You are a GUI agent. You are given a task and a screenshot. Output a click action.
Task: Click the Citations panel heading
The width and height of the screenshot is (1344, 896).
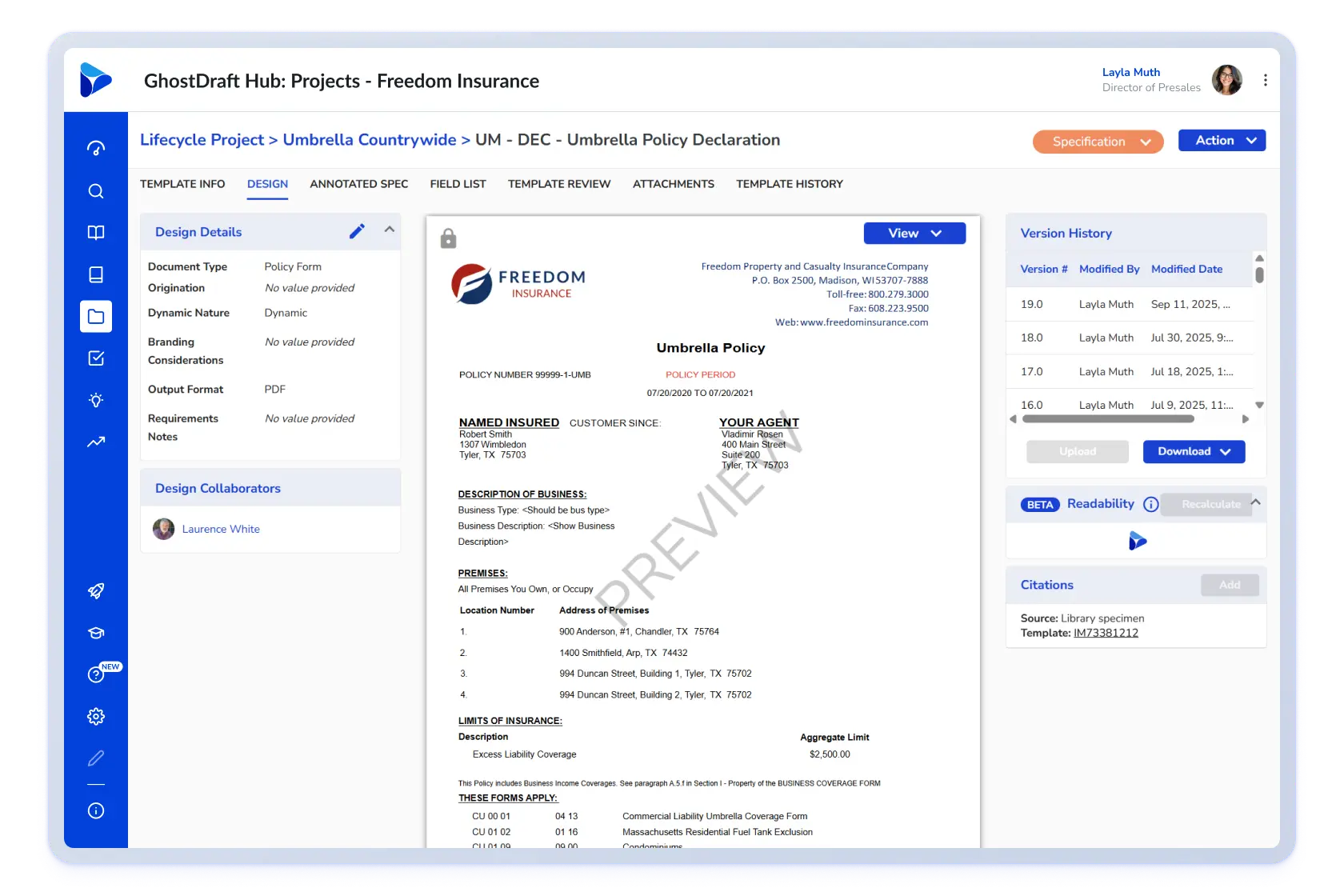(1046, 585)
